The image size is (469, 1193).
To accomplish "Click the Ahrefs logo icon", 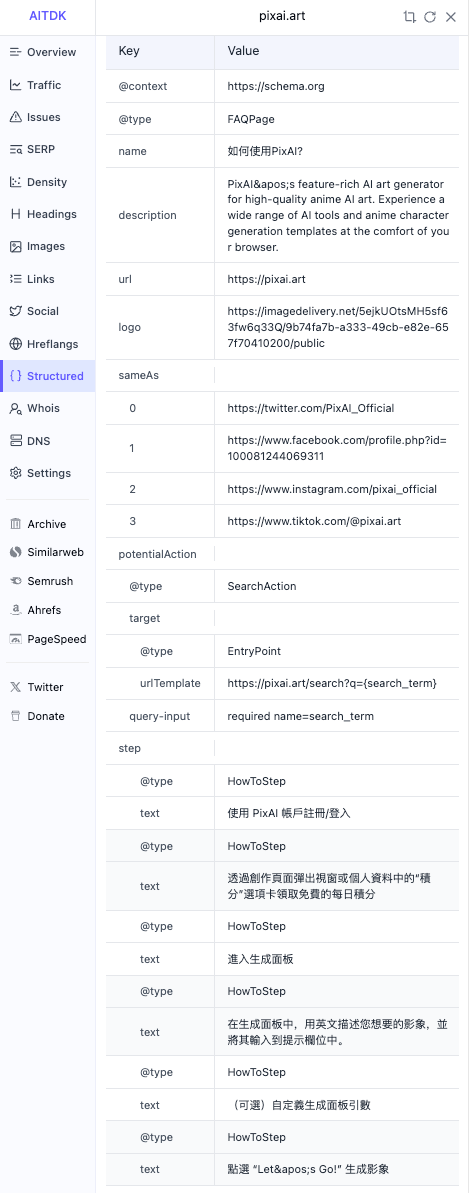I will [x=15, y=610].
